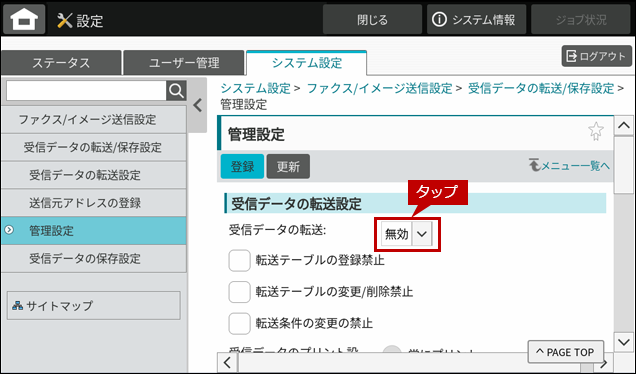Image resolution: width=636 pixels, height=374 pixels.
Task: Open システム情報 panel
Action: pyautogui.click(x=477, y=19)
